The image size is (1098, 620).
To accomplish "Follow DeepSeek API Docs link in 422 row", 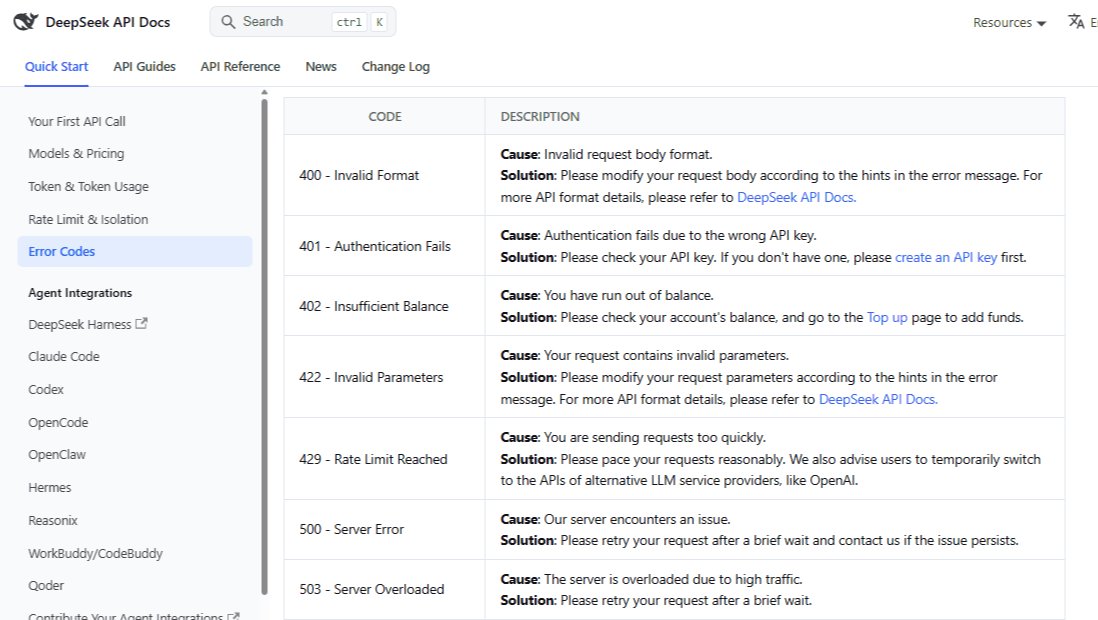I will pyautogui.click(x=878, y=399).
